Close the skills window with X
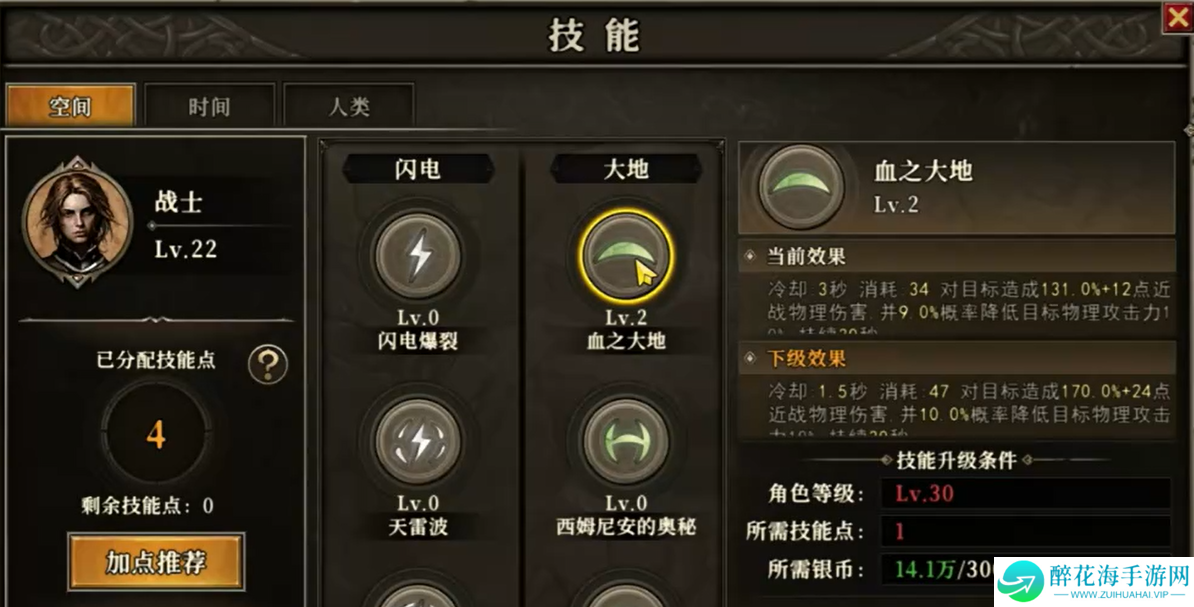1194x607 pixels. pyautogui.click(x=1177, y=18)
